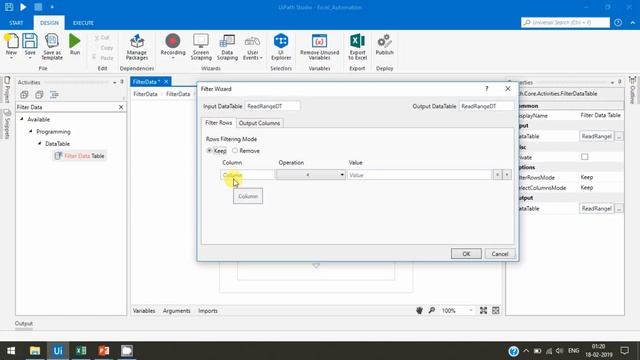This screenshot has width=640, height=360.
Task: Open the Variables panel
Action: tap(144, 311)
